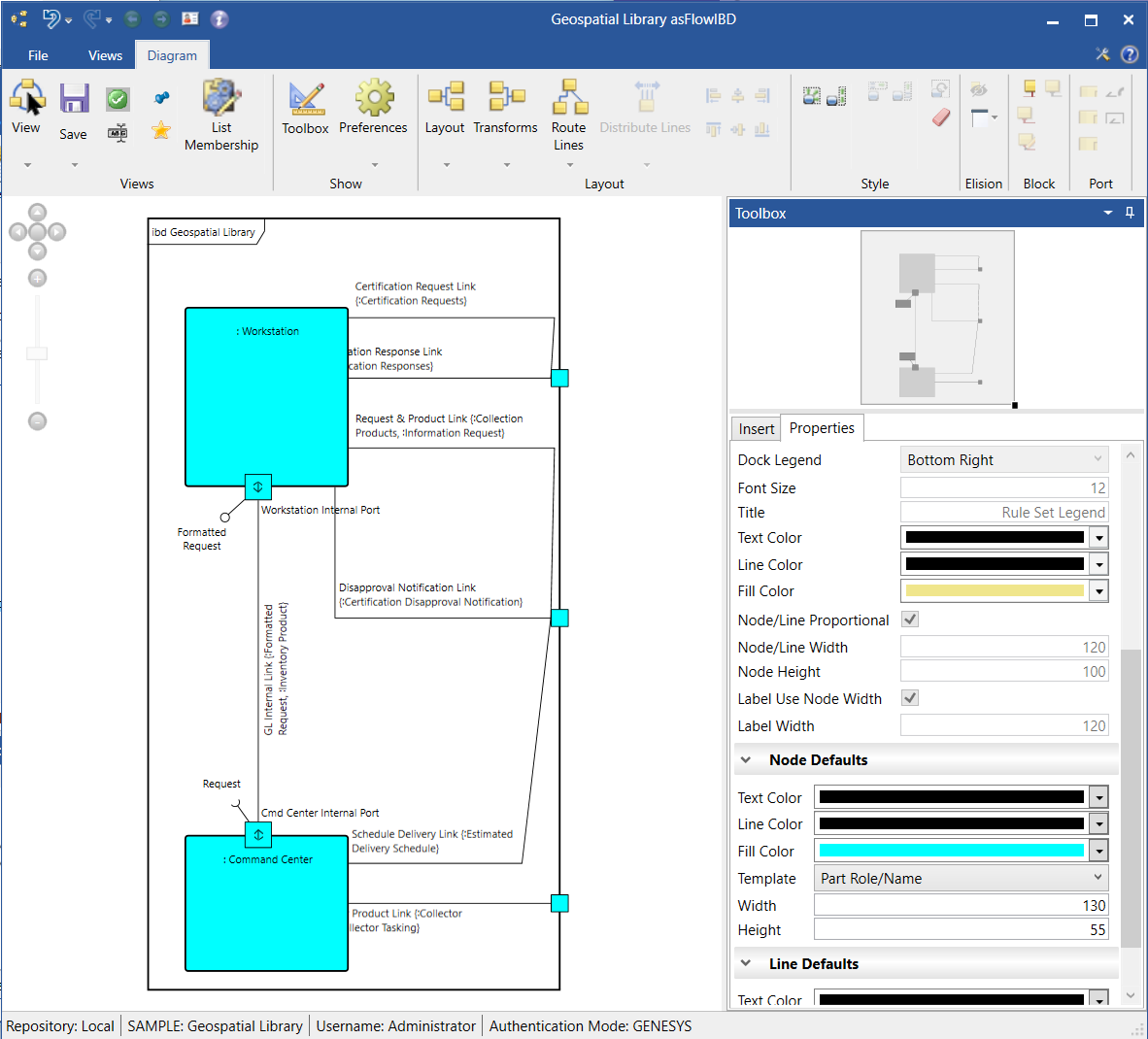Click the Layout icon in the ribbon
Viewport: 1148px width, 1039px height.
pos(446,98)
